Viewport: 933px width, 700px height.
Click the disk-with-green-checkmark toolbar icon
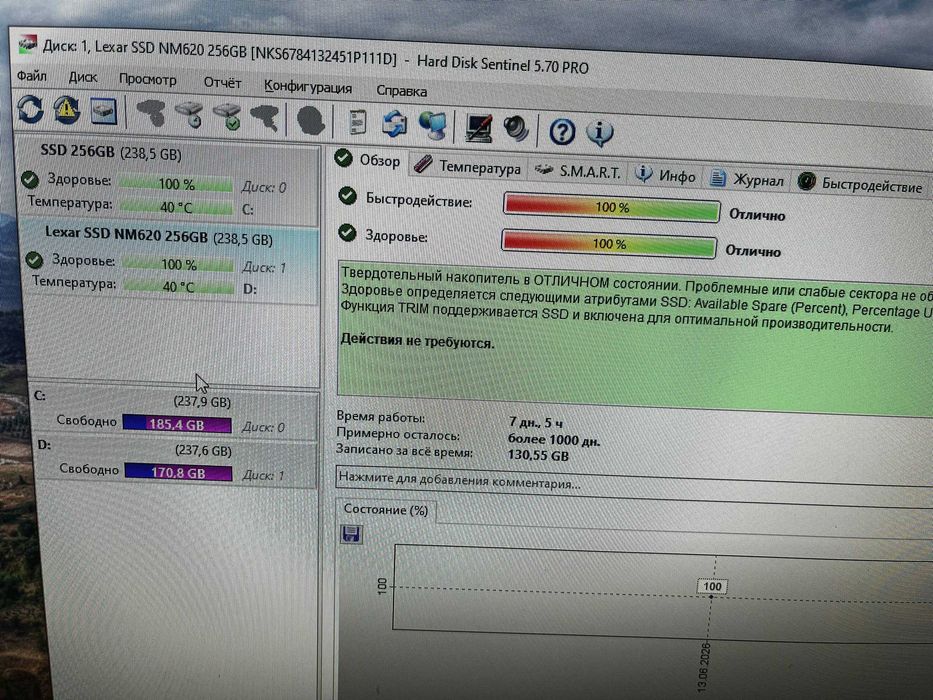[227, 116]
